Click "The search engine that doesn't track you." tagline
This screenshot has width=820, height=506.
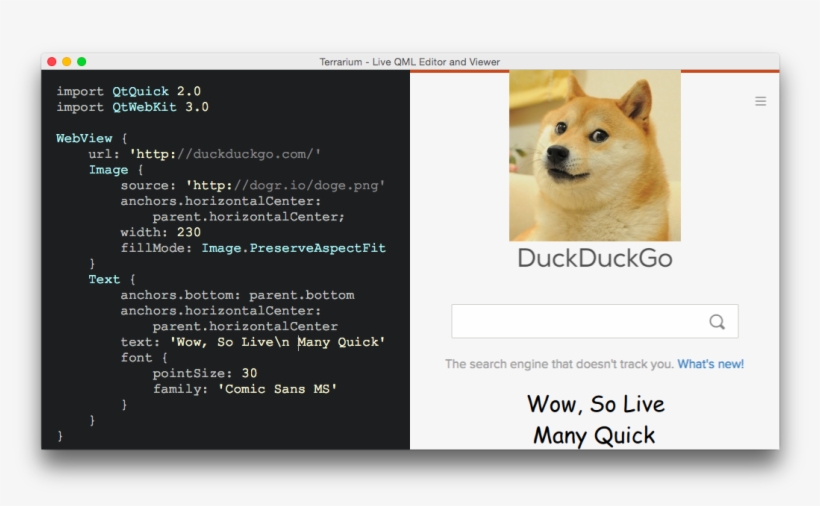tap(560, 364)
